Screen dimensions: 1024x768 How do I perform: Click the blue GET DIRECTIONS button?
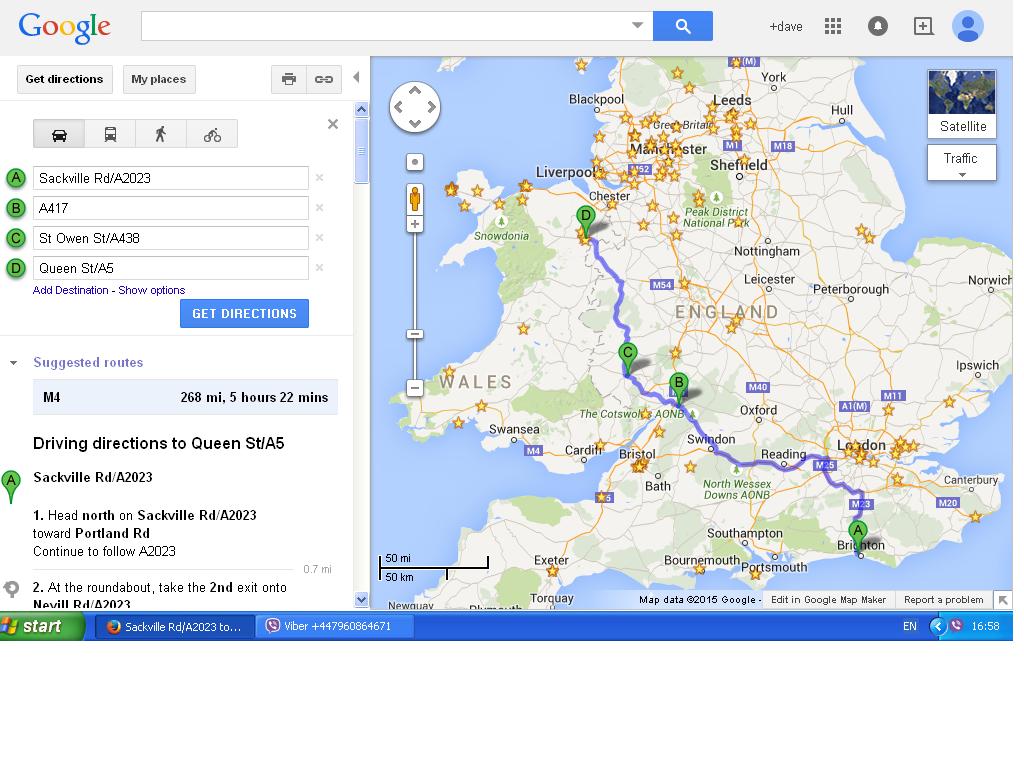click(244, 313)
